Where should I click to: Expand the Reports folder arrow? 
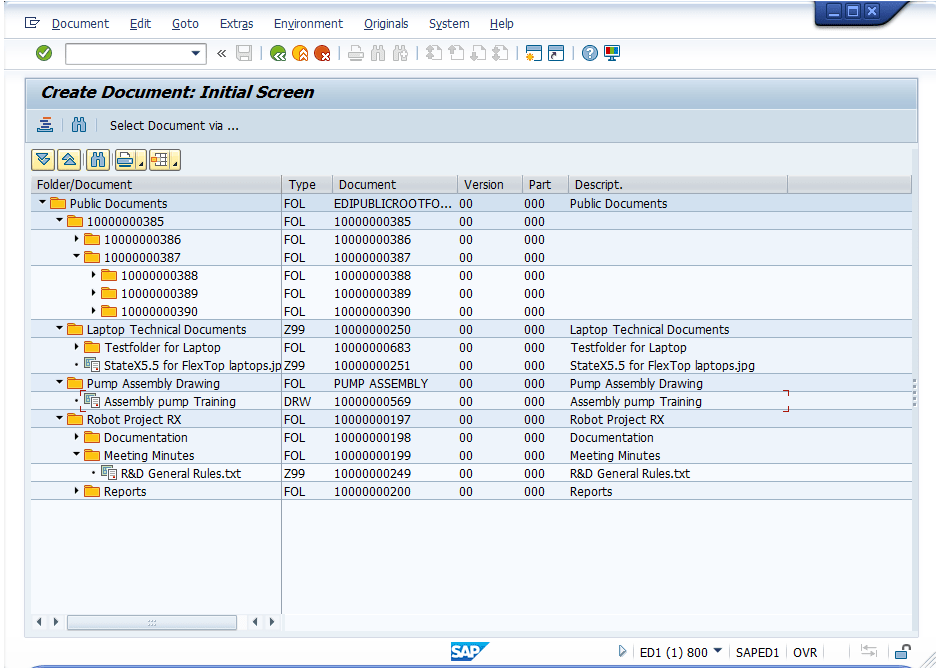[x=76, y=490]
